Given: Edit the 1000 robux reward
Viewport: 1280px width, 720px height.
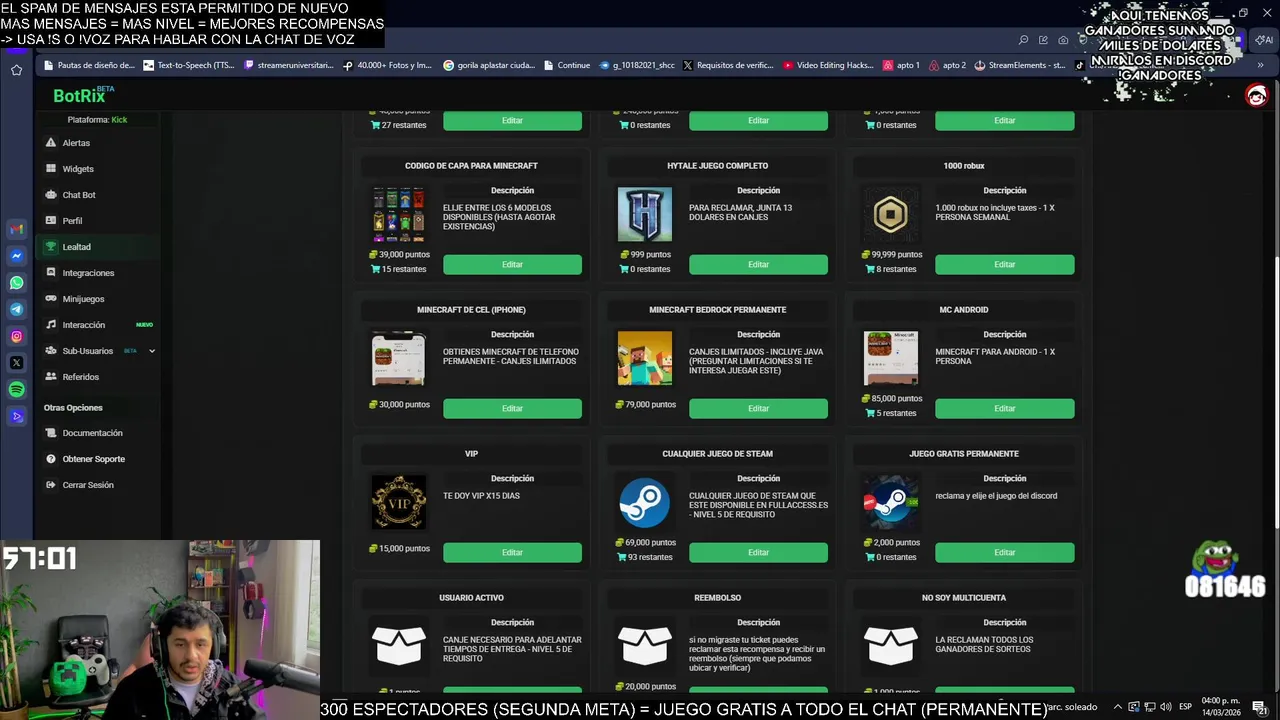Looking at the screenshot, I should coord(1005,264).
